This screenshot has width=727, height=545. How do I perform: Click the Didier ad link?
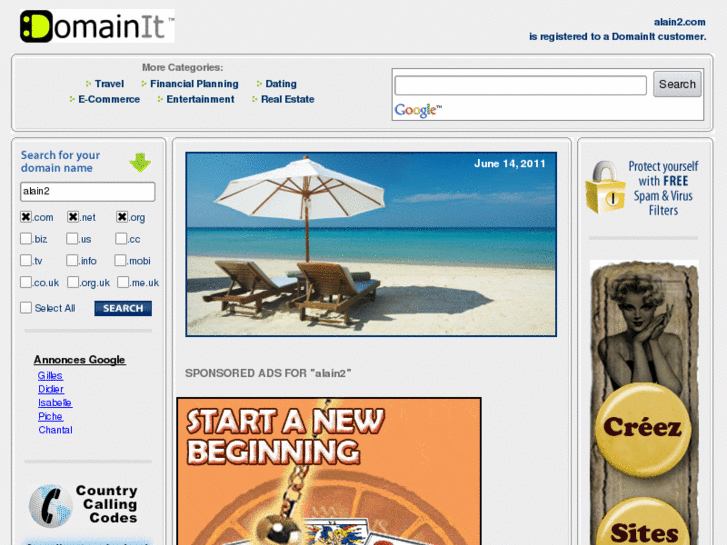(51, 389)
